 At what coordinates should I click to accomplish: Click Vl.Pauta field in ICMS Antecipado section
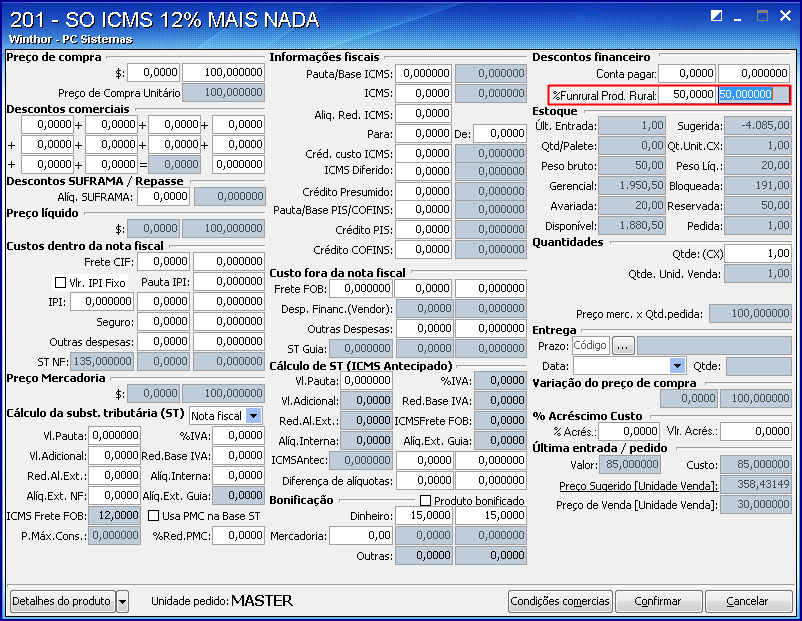(x=367, y=381)
